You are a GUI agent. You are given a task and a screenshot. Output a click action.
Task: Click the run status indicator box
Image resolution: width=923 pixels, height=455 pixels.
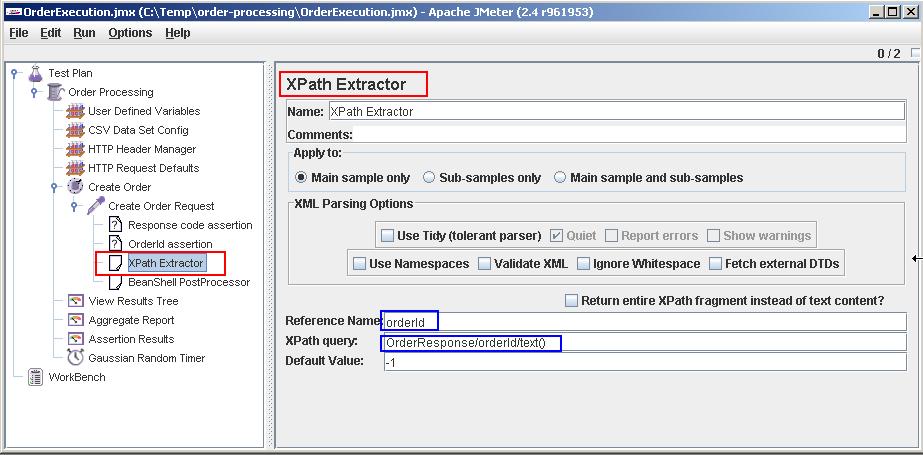(915, 53)
